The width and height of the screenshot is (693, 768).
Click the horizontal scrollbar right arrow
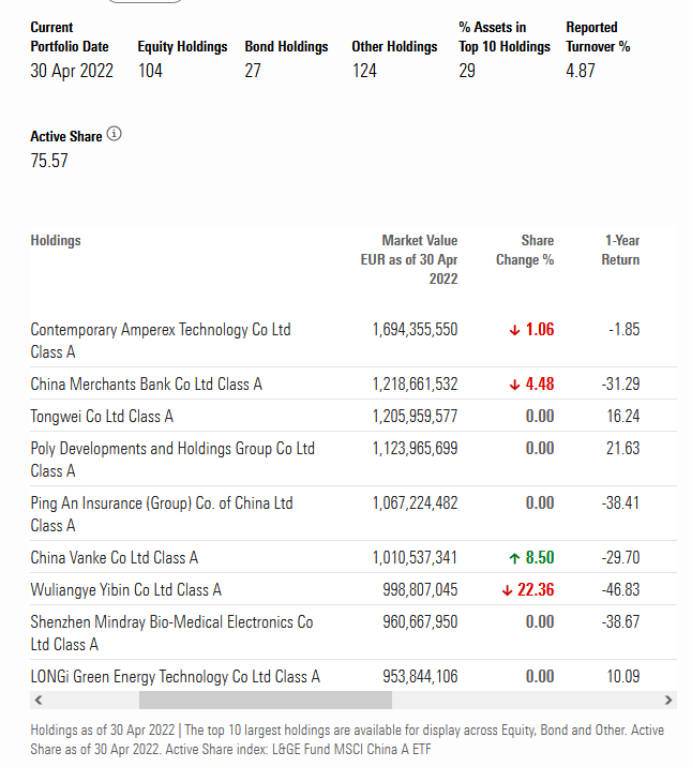[x=669, y=700]
